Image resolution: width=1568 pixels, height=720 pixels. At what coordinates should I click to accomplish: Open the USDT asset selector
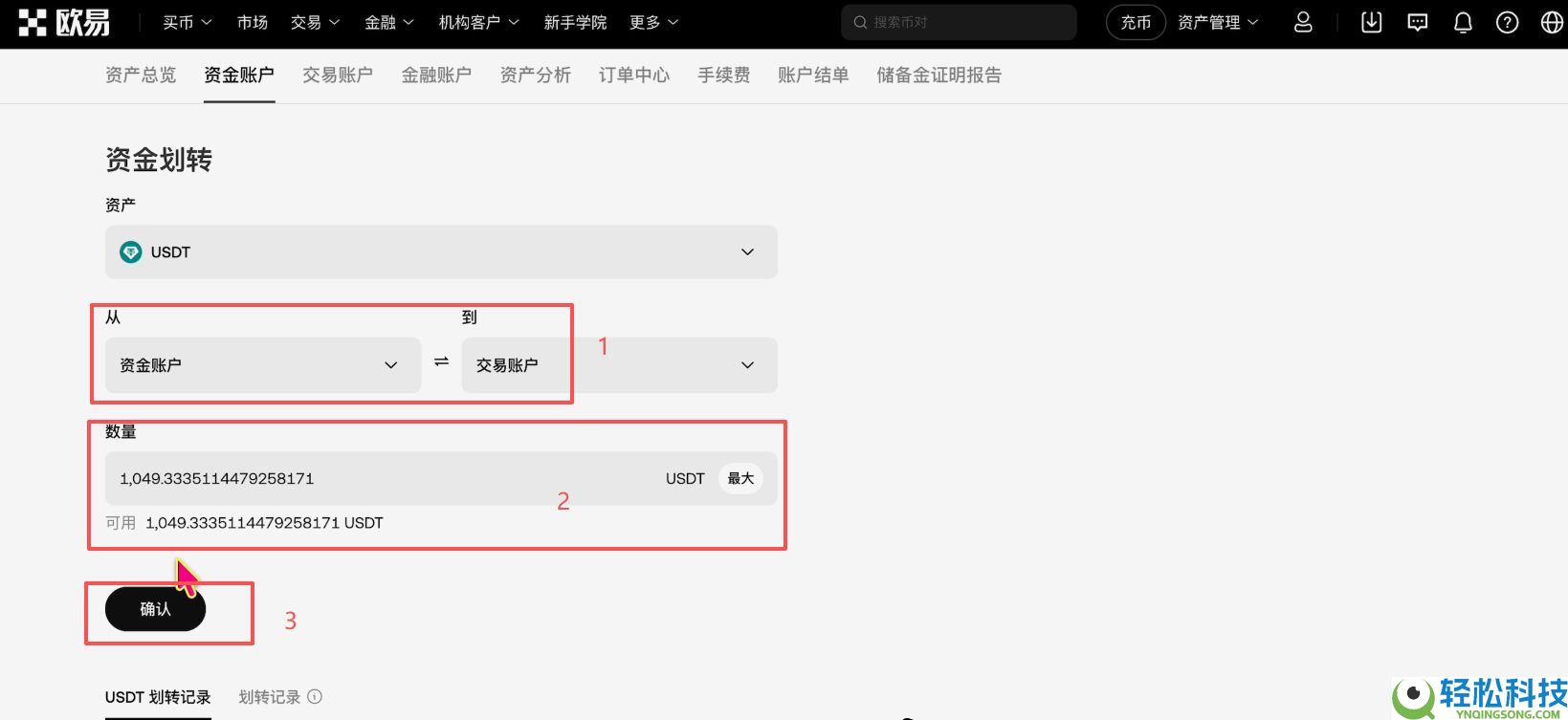point(441,252)
